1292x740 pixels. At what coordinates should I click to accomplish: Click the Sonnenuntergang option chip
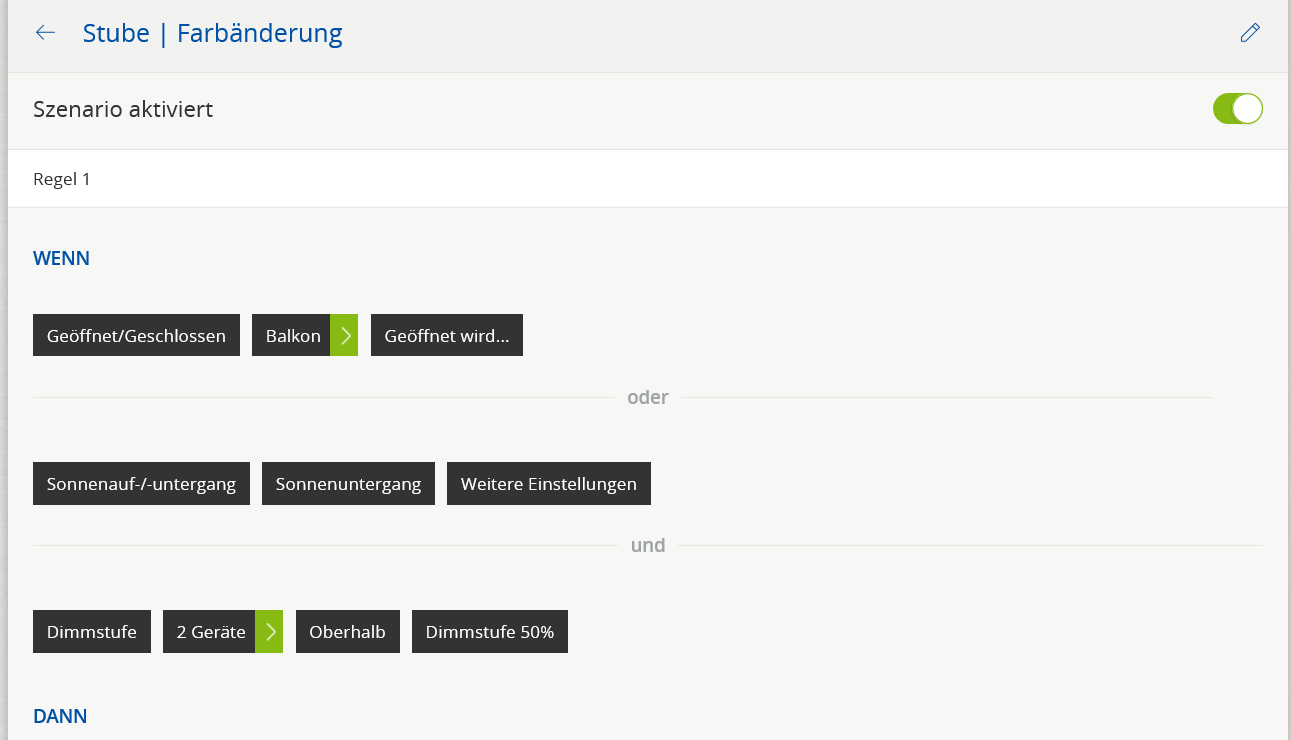point(348,484)
